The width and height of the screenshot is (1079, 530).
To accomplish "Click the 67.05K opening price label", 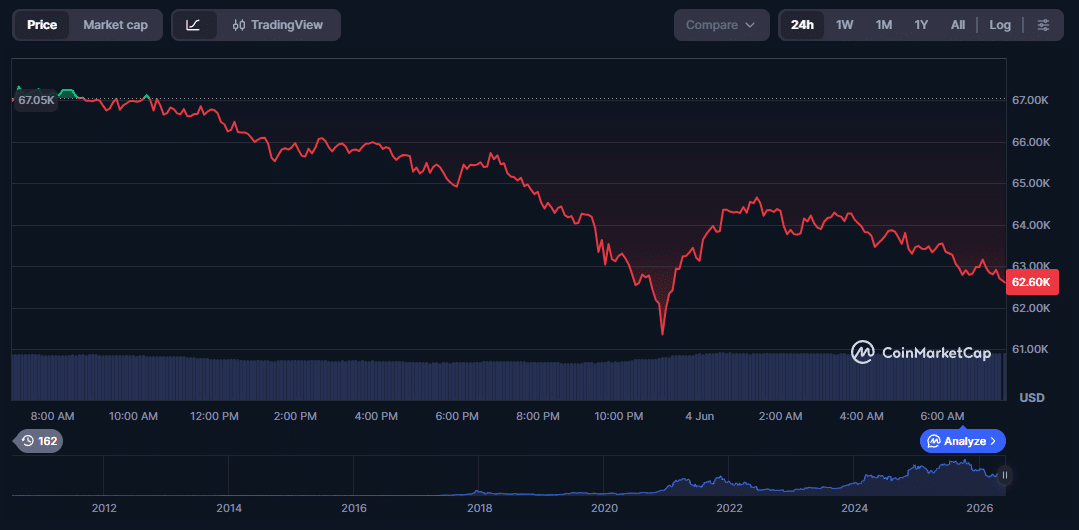I will 36,100.
